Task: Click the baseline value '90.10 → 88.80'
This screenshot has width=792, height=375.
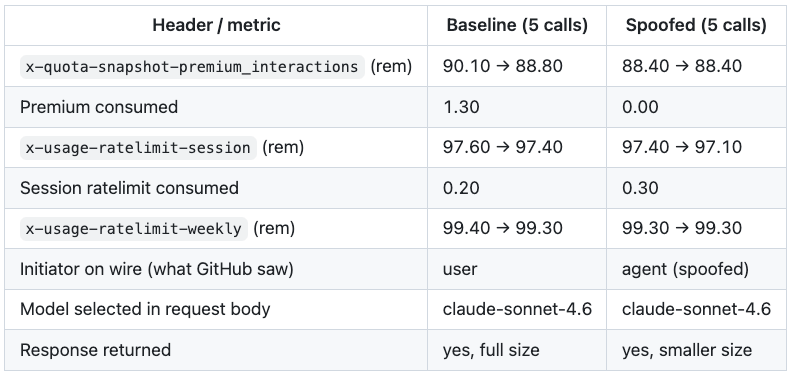Action: 503,66
